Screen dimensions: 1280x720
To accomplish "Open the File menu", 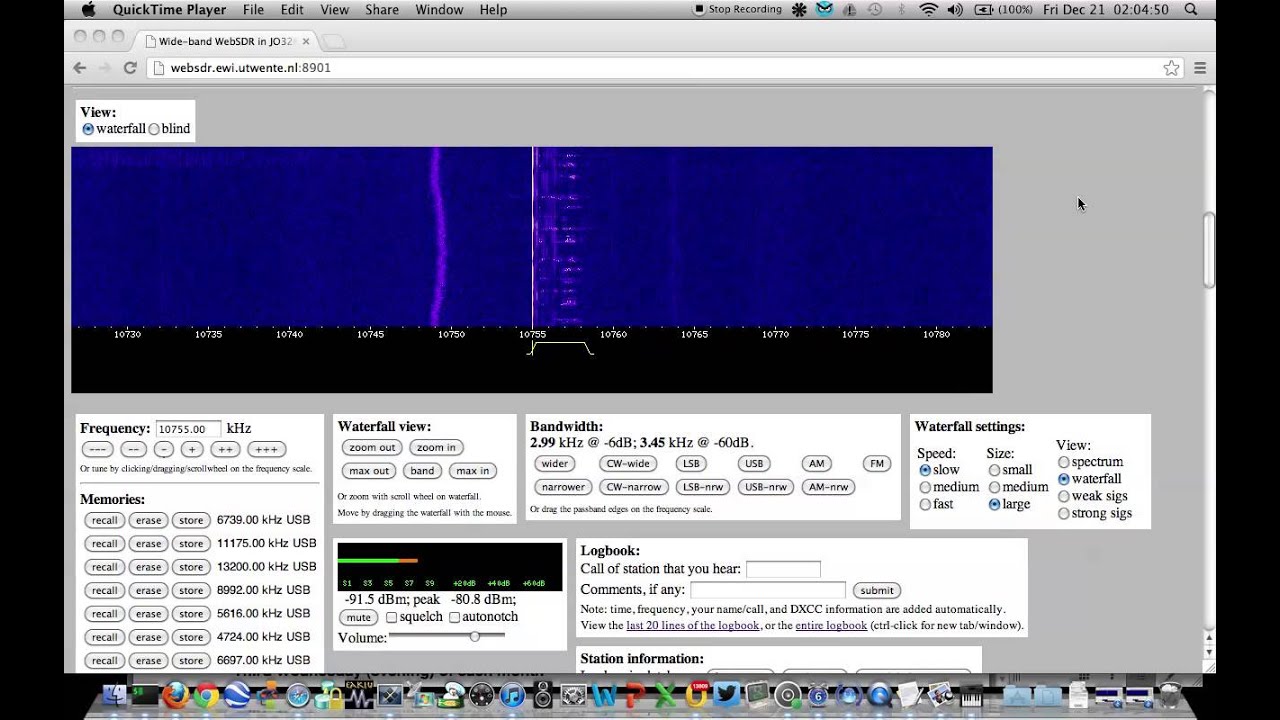I will [x=253, y=9].
